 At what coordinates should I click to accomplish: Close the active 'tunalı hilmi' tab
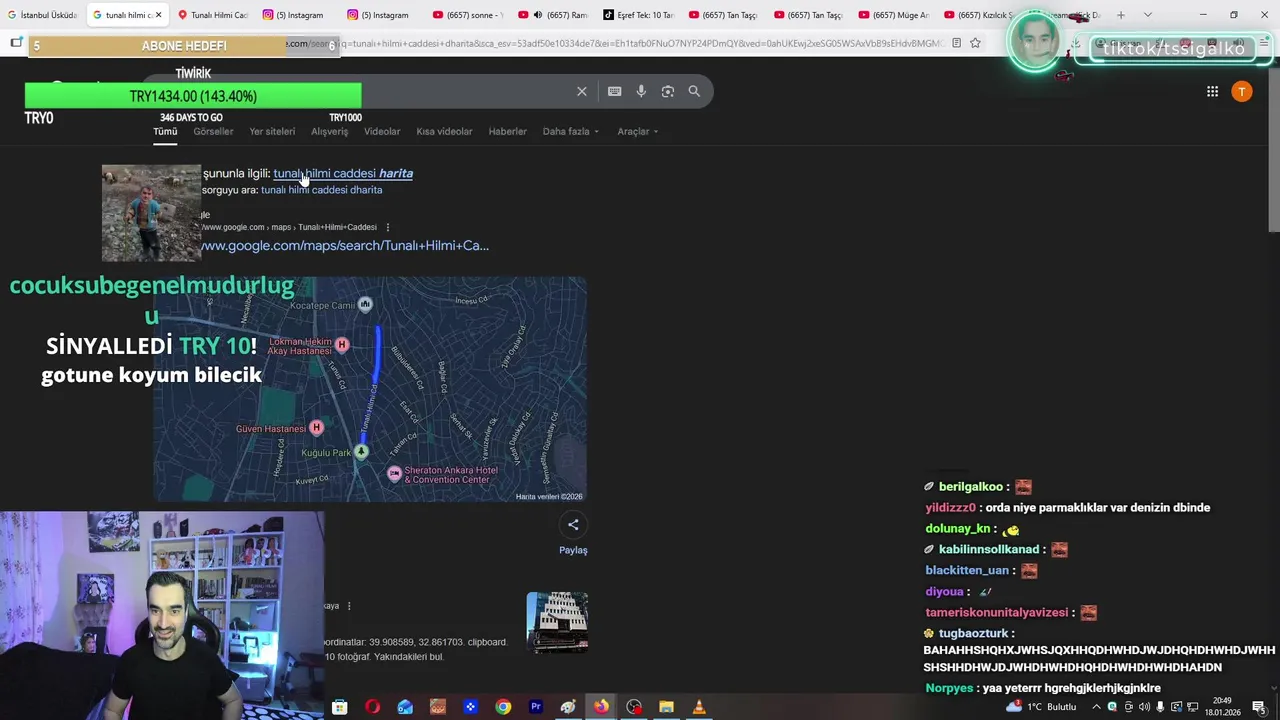pos(157,15)
